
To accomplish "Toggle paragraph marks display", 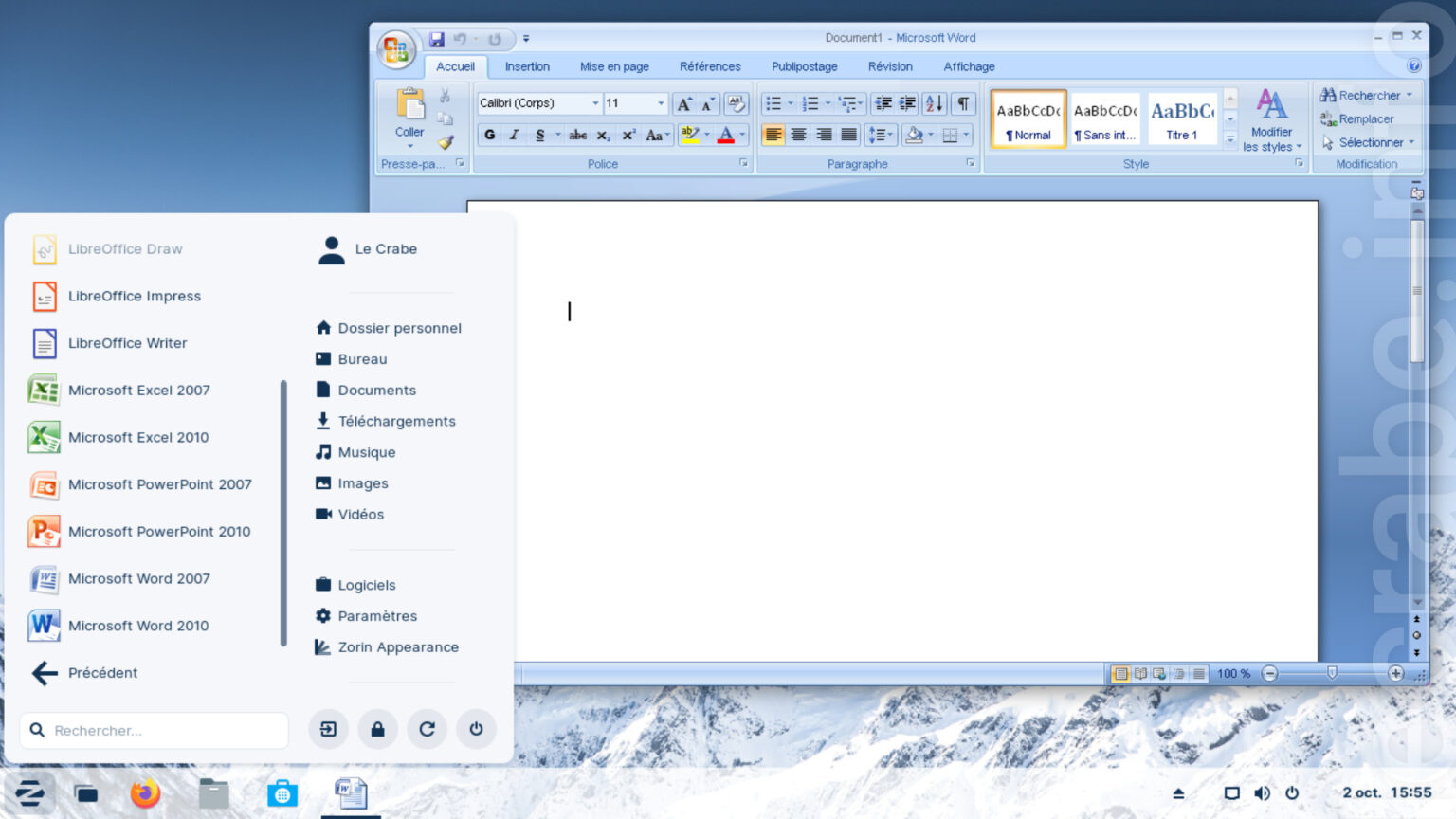I will point(963,103).
